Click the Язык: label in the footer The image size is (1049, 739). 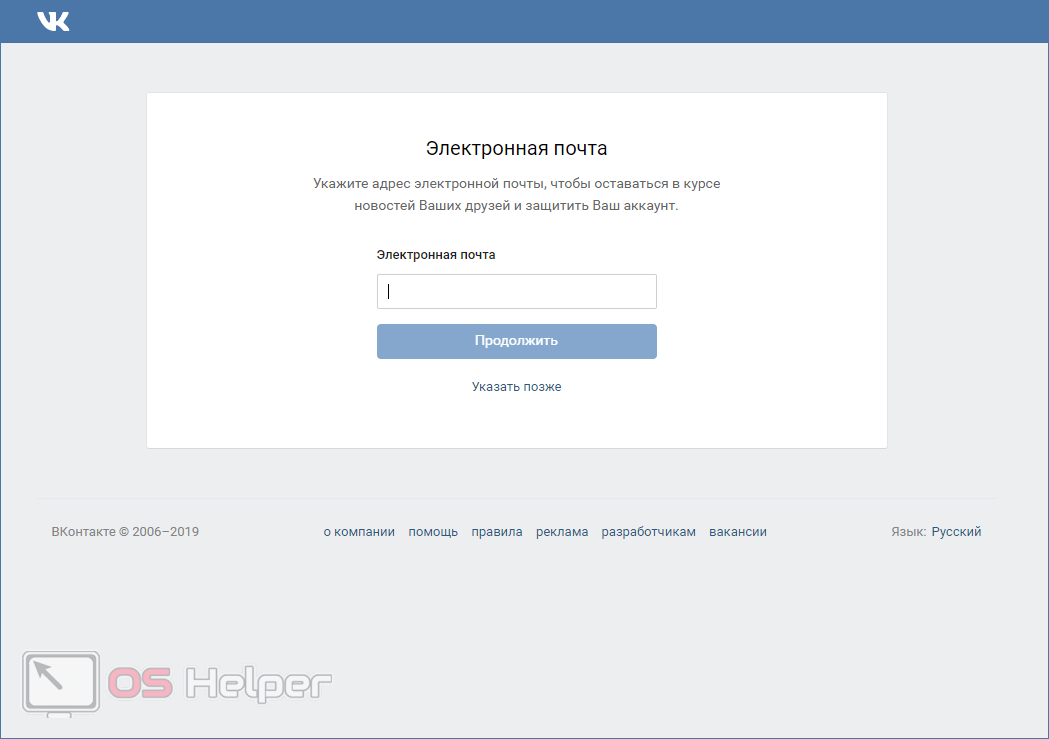coord(908,532)
